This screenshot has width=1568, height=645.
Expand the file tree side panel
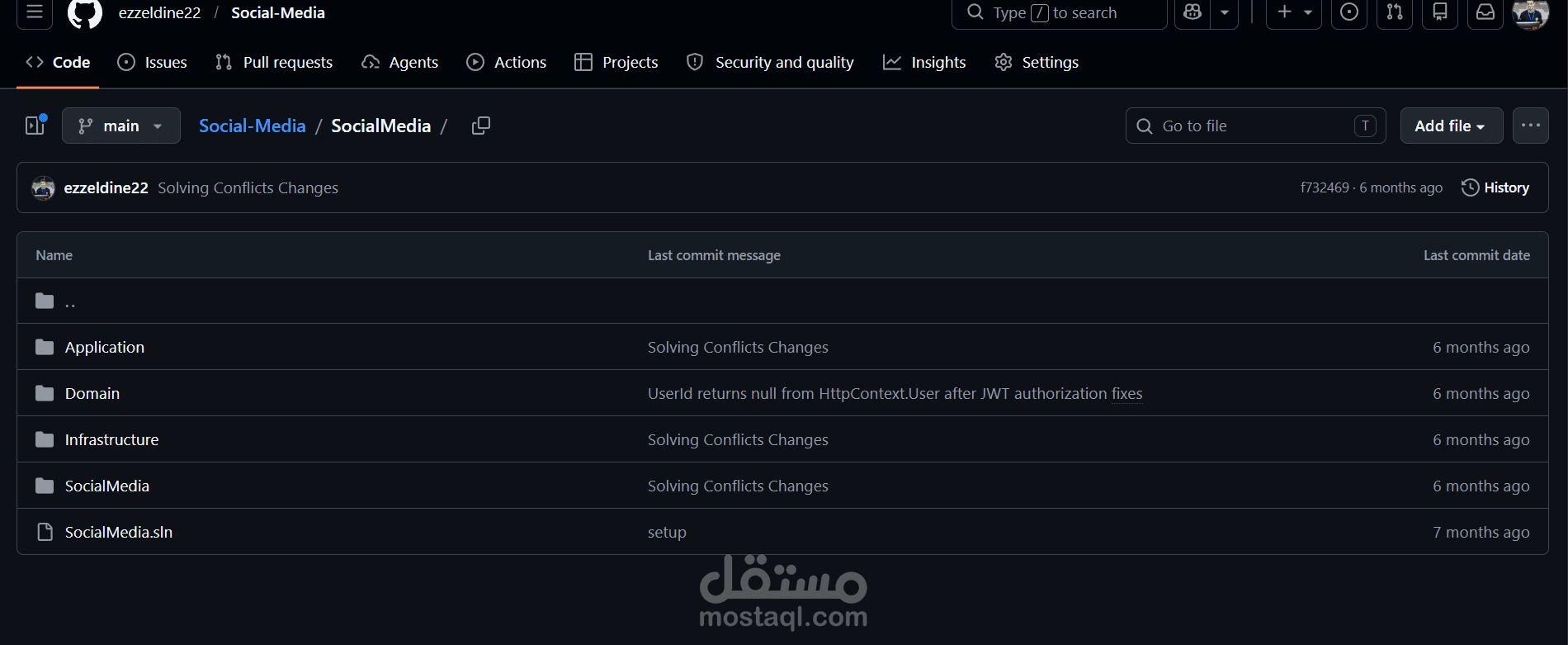(35, 126)
